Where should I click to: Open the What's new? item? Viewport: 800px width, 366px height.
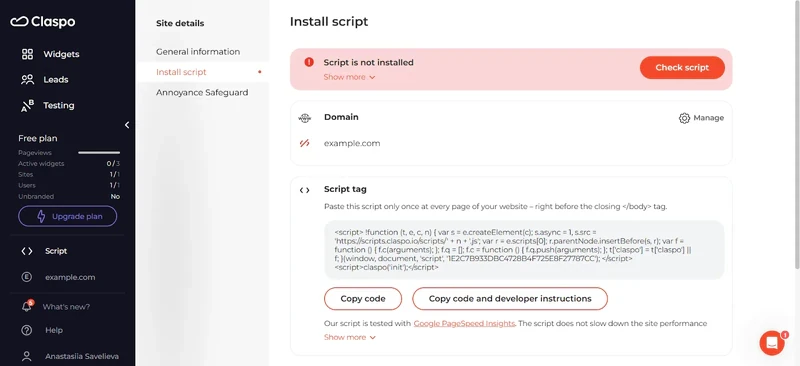point(66,307)
